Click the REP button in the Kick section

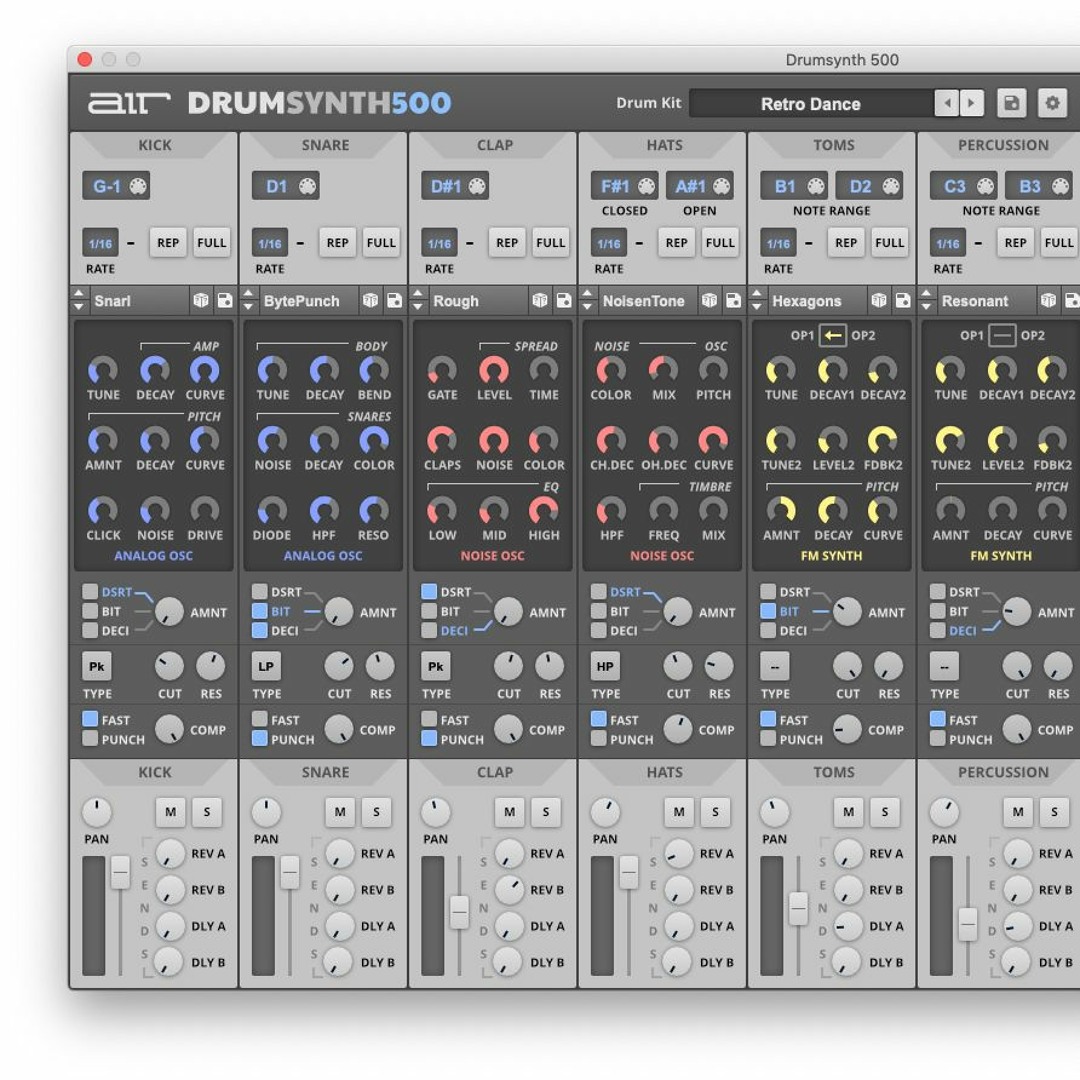pyautogui.click(x=168, y=242)
